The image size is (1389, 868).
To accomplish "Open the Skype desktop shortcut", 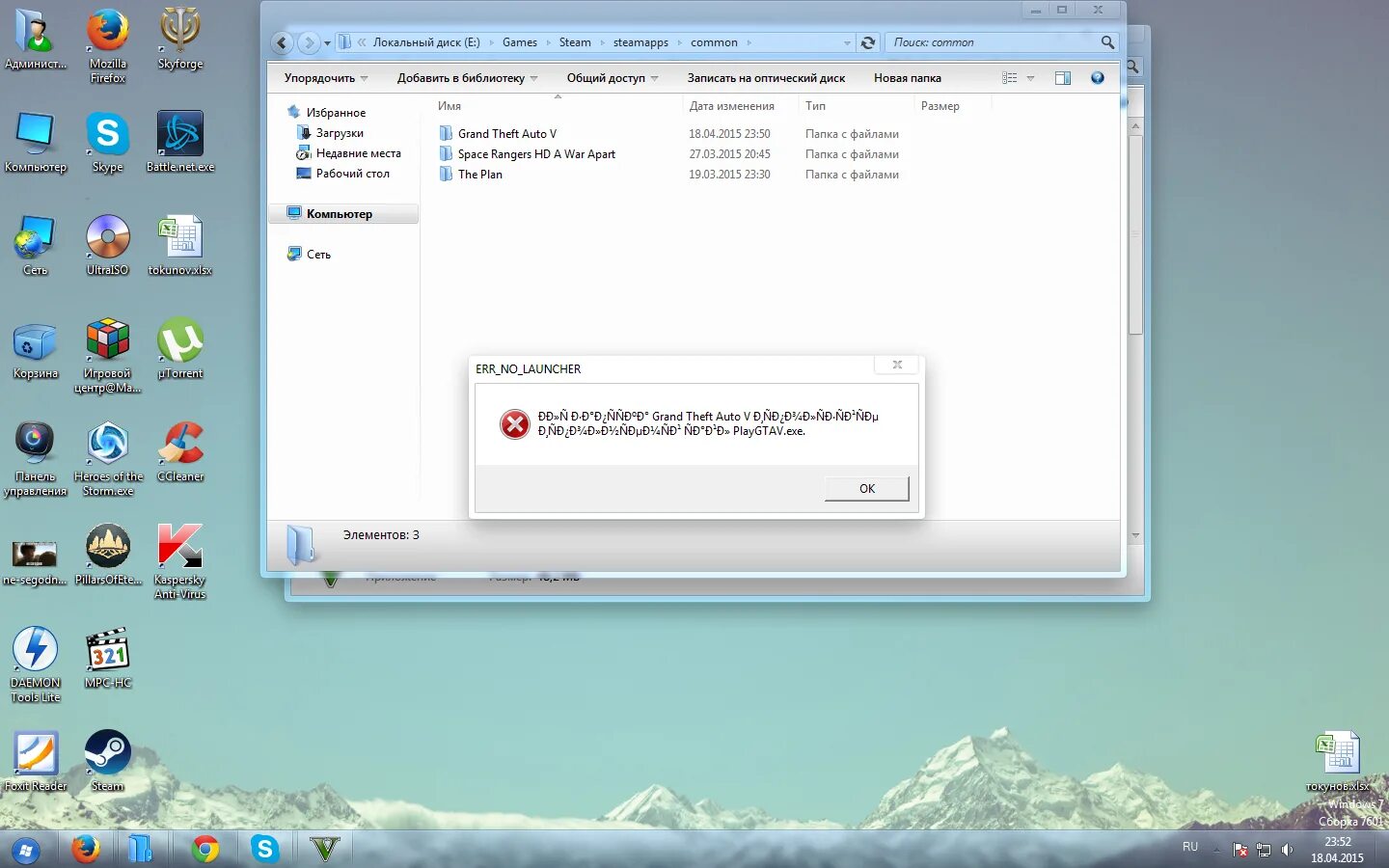I will point(107,142).
